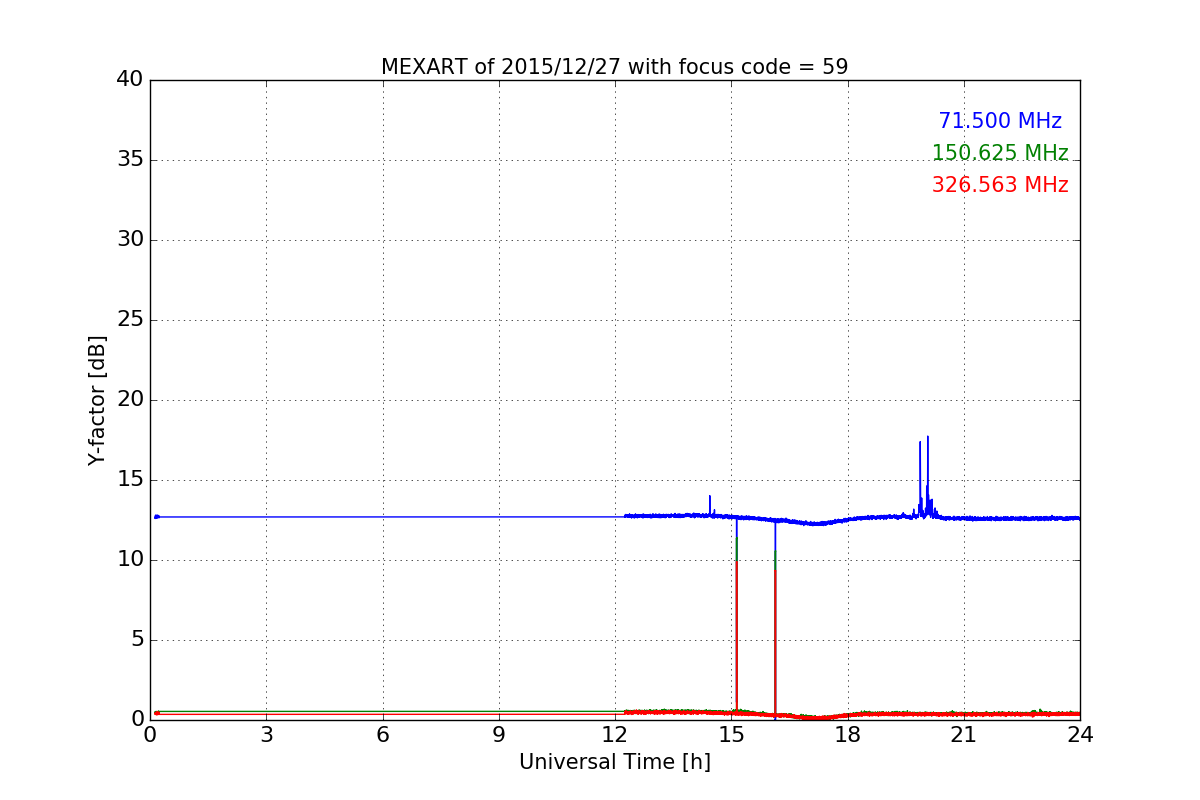Click the x-axis tick label '21'
1200x800 pixels.
(x=964, y=735)
